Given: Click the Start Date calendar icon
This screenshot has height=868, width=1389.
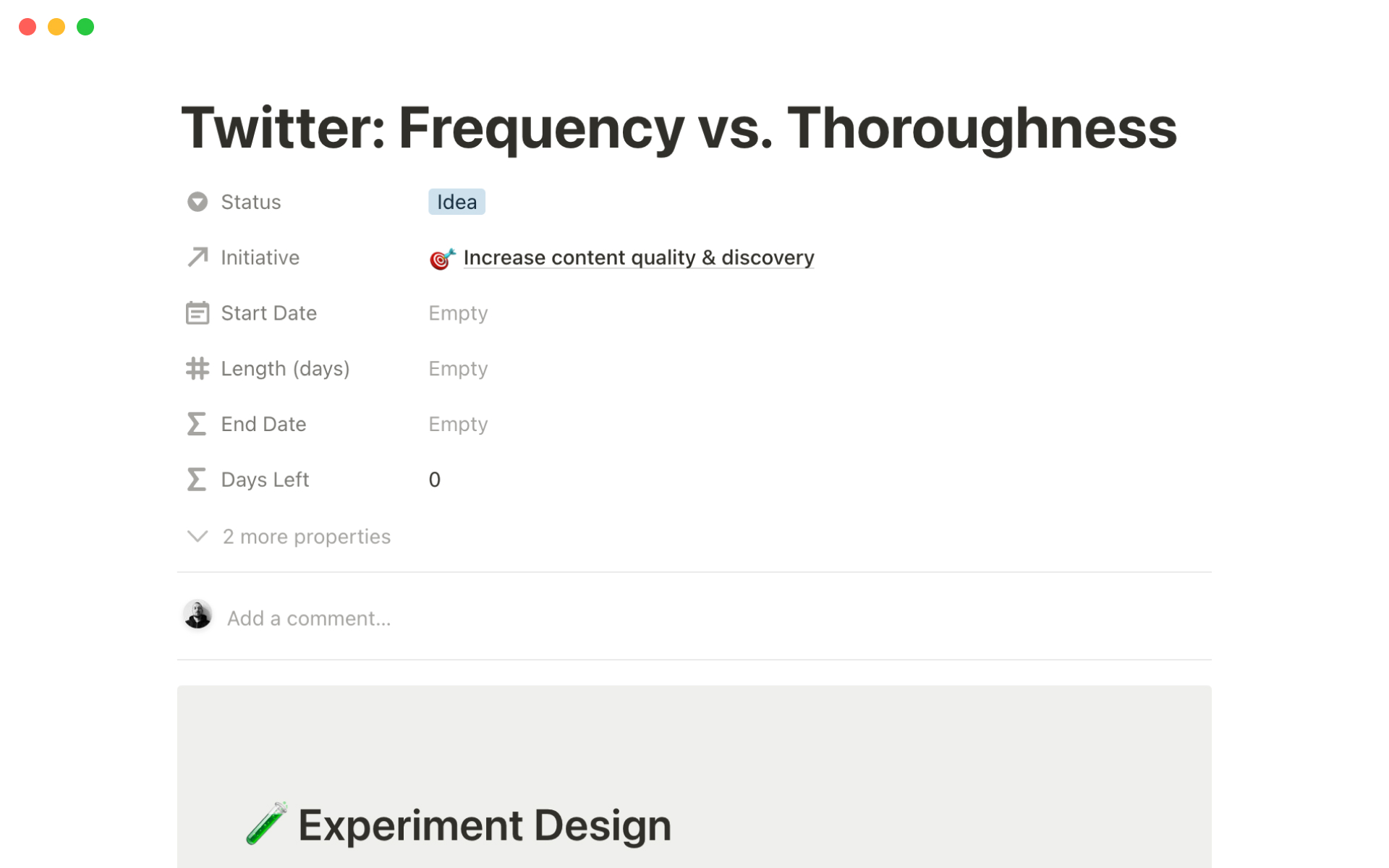Looking at the screenshot, I should (x=197, y=313).
